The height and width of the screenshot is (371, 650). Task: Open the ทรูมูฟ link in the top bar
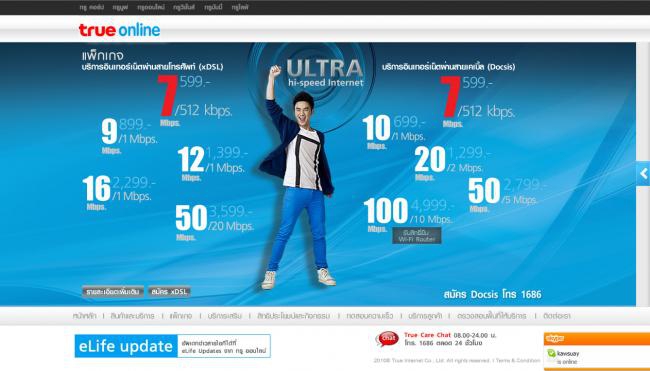point(121,7)
